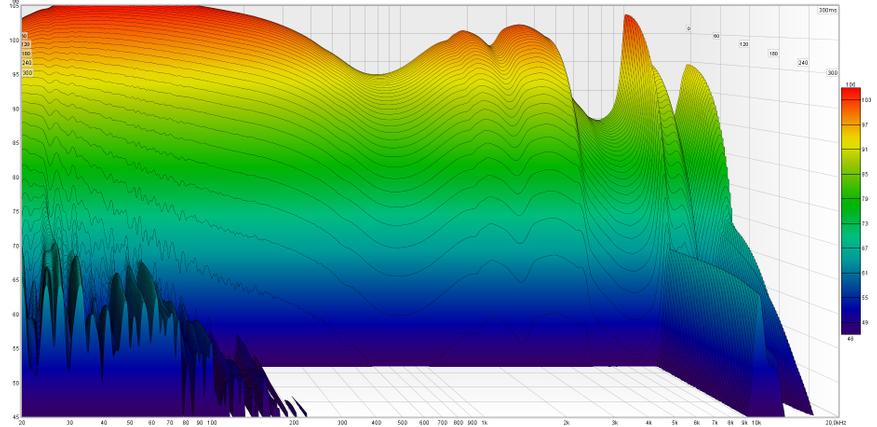Image resolution: width=877 pixels, height=427 pixels.
Task: Select the 800 Hz frequency axis label
Action: tap(458, 421)
